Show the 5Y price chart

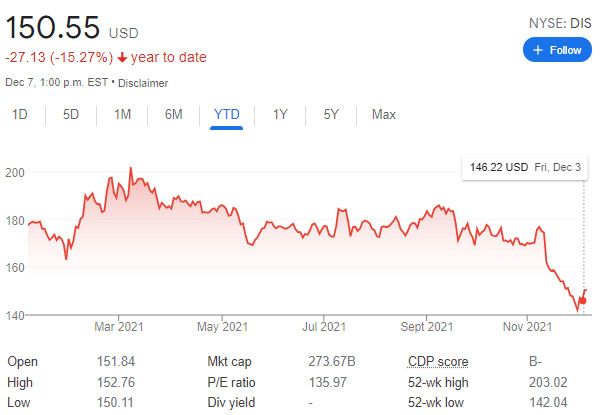pyautogui.click(x=331, y=115)
